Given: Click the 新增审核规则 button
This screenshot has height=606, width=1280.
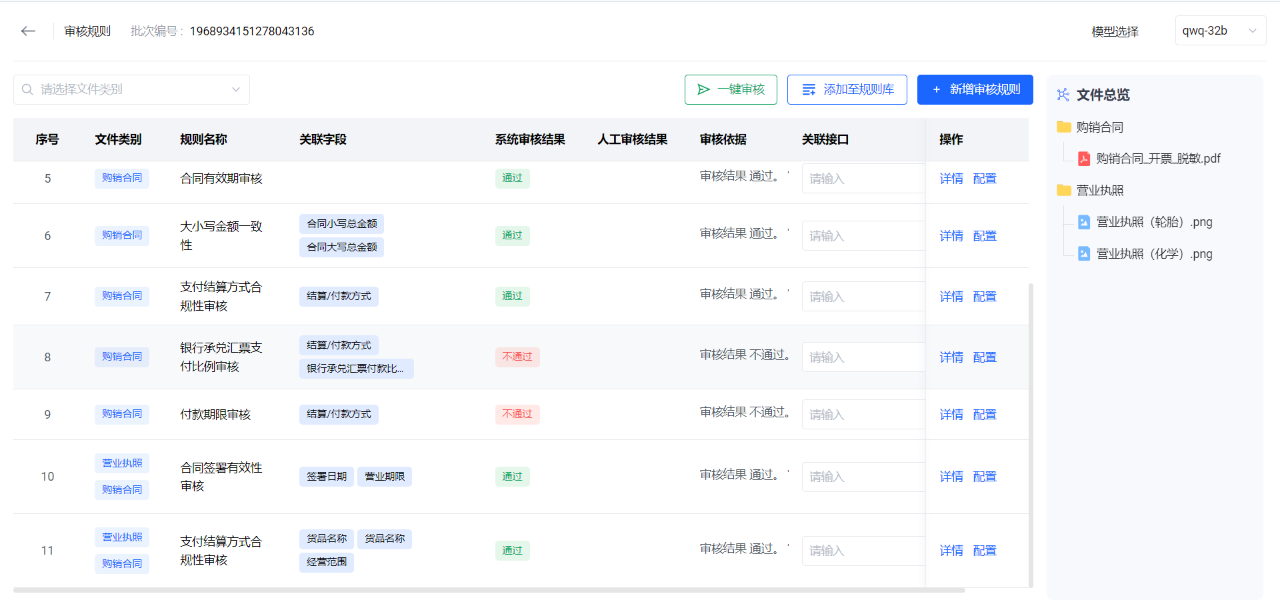Looking at the screenshot, I should point(975,90).
